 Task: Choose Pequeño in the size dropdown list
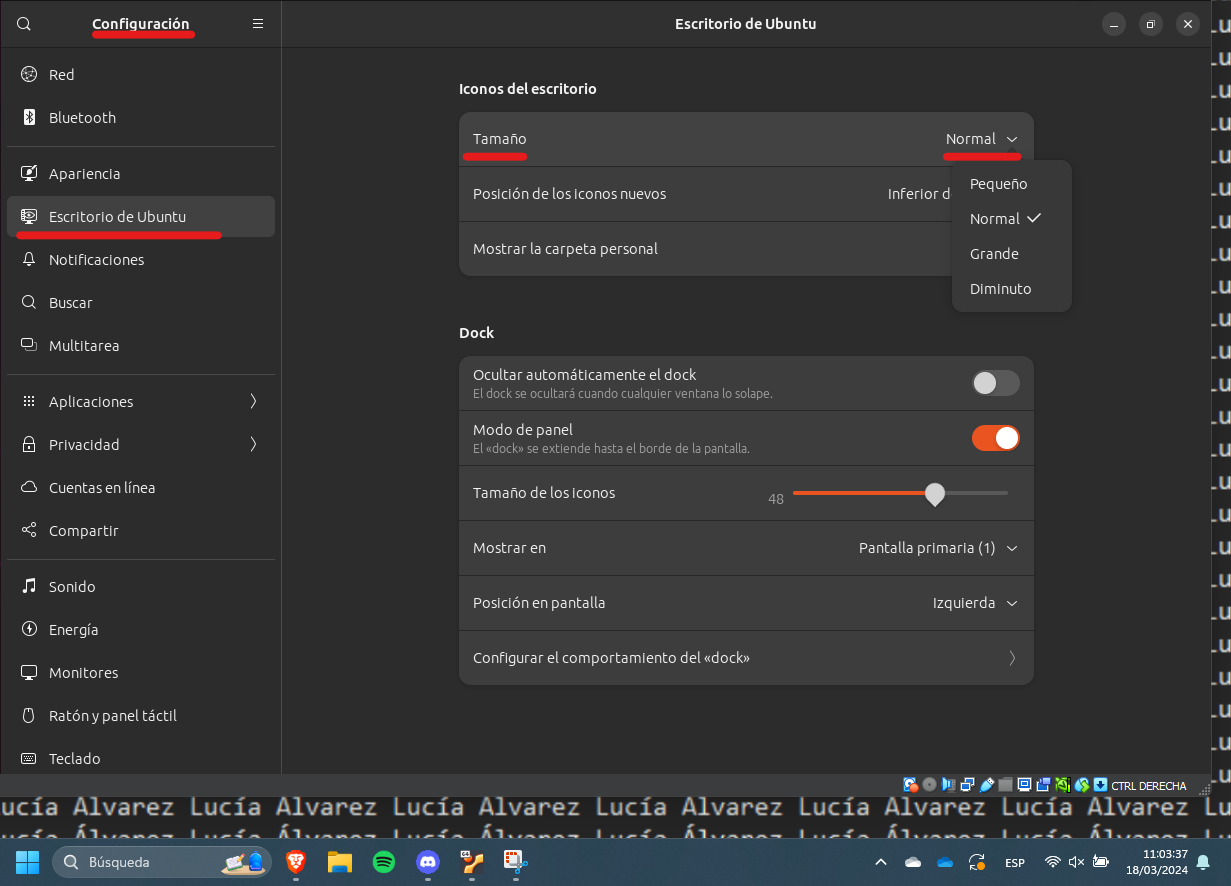pyautogui.click(x=998, y=184)
